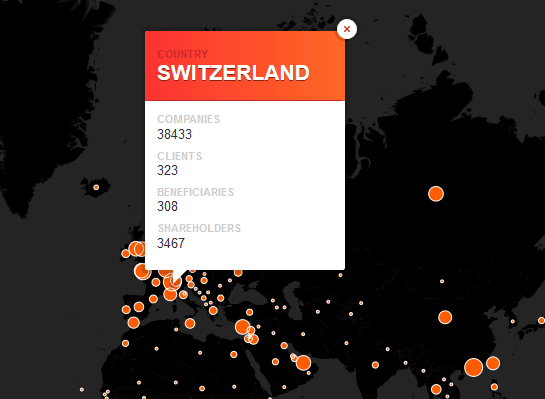Select the COUNTRY label in popup header
The image size is (545, 399).
183,54
